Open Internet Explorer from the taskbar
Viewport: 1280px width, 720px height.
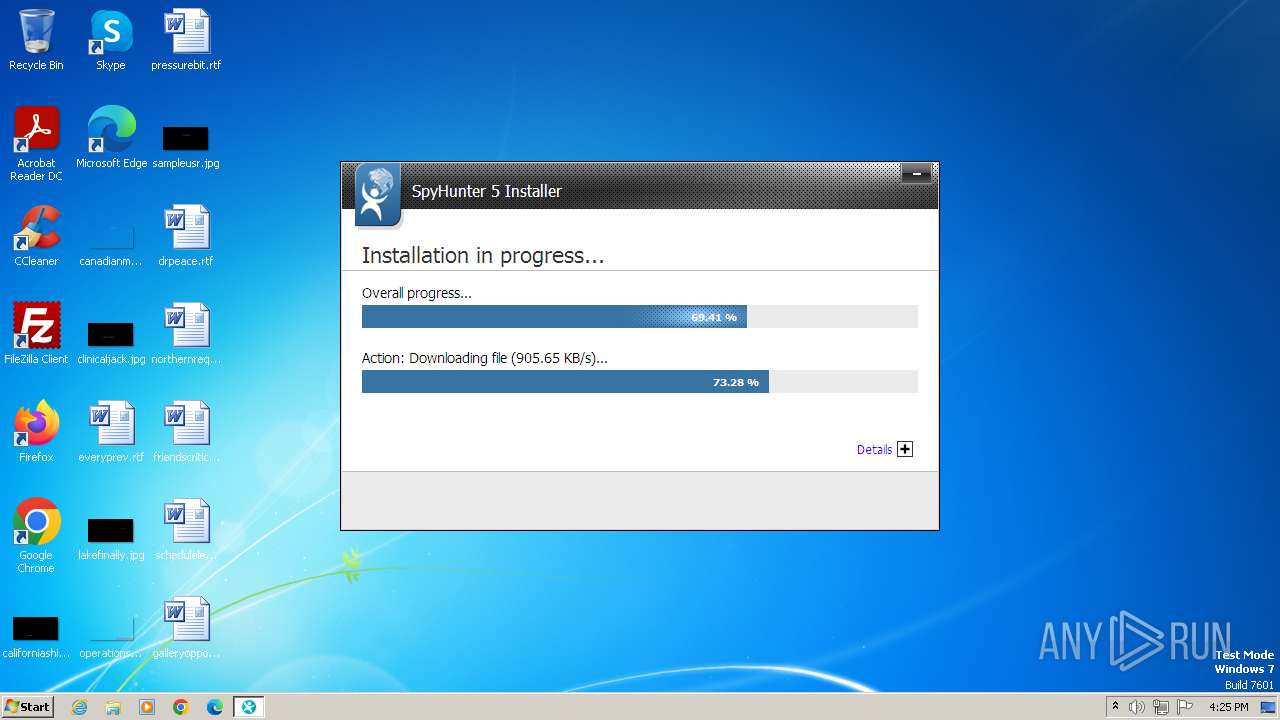(x=79, y=707)
